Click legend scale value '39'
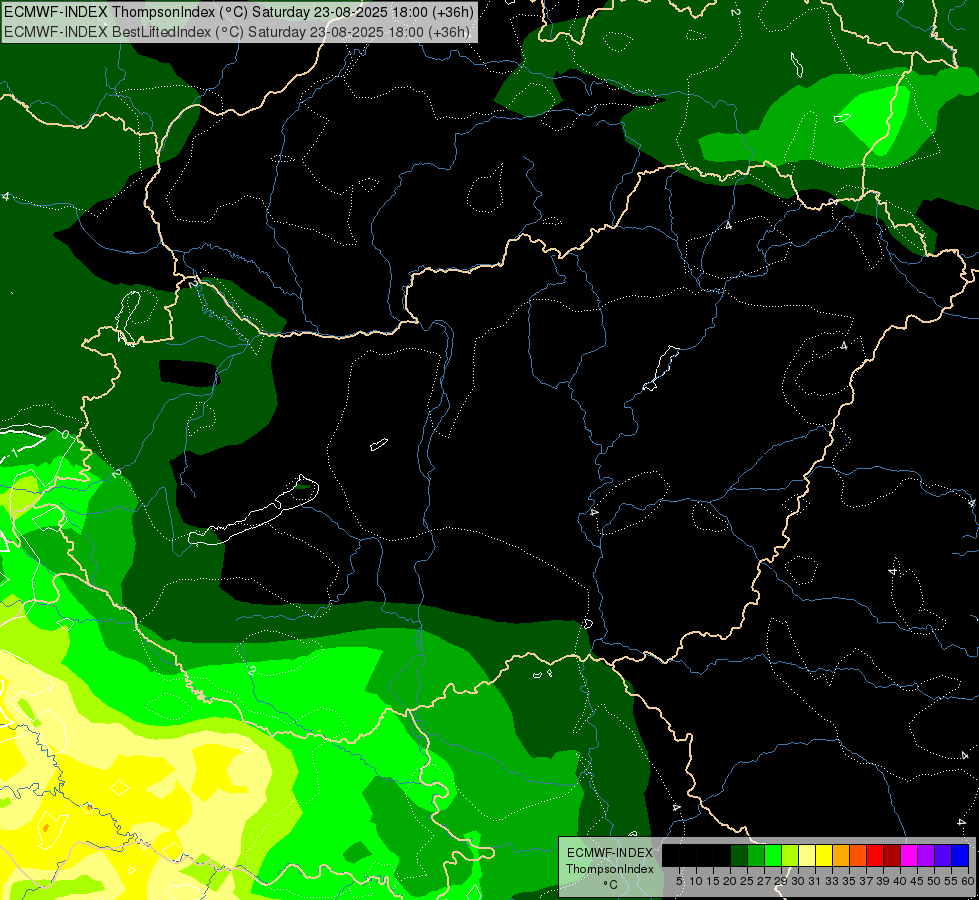979x900 pixels. 883,881
